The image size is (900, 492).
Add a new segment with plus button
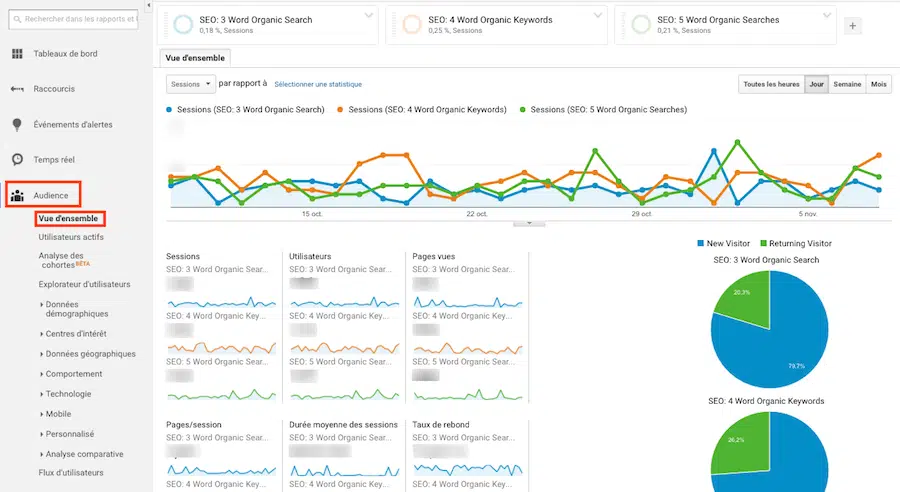click(x=852, y=26)
